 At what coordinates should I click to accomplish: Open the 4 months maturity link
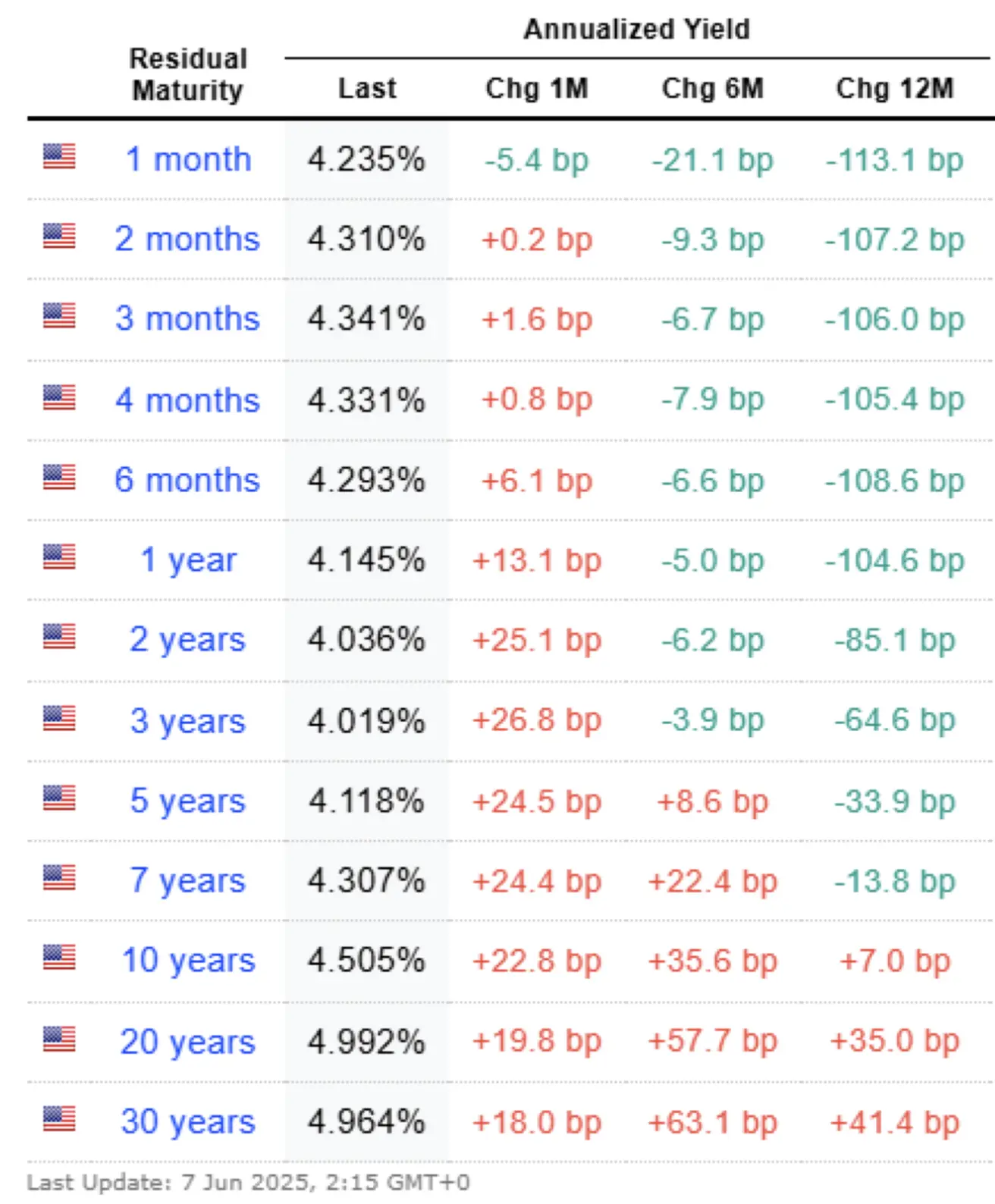[x=187, y=400]
